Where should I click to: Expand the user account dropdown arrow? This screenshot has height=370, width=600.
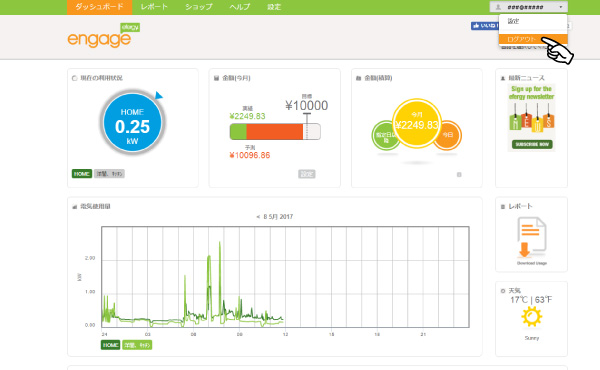pos(561,7)
